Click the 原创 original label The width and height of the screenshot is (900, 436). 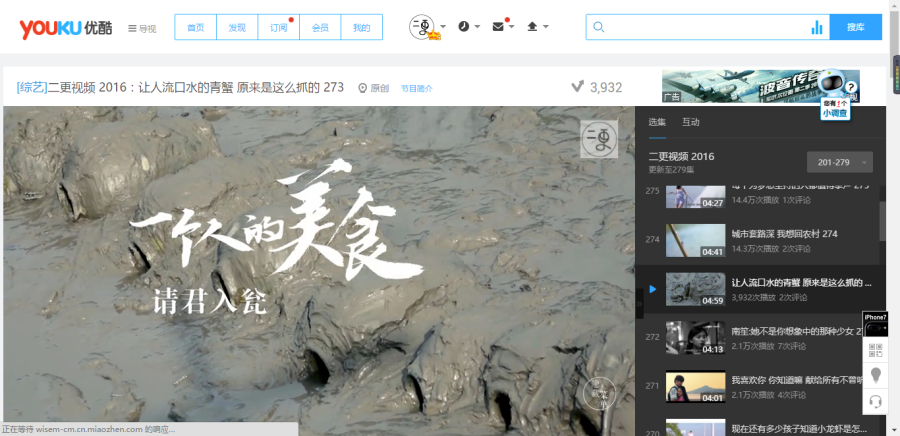tap(374, 88)
